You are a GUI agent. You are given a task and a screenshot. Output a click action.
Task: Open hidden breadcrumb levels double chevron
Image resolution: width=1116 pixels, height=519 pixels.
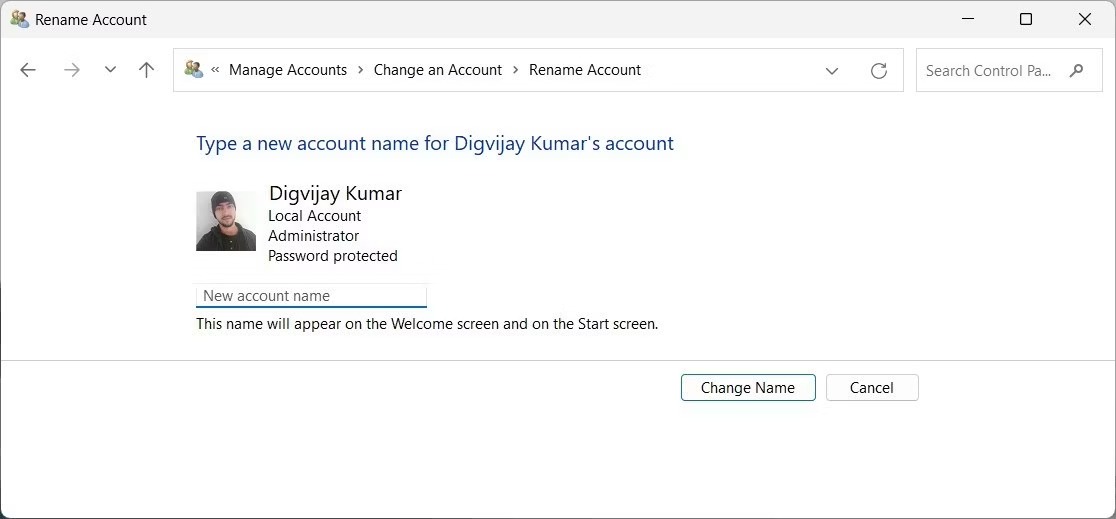pyautogui.click(x=215, y=70)
